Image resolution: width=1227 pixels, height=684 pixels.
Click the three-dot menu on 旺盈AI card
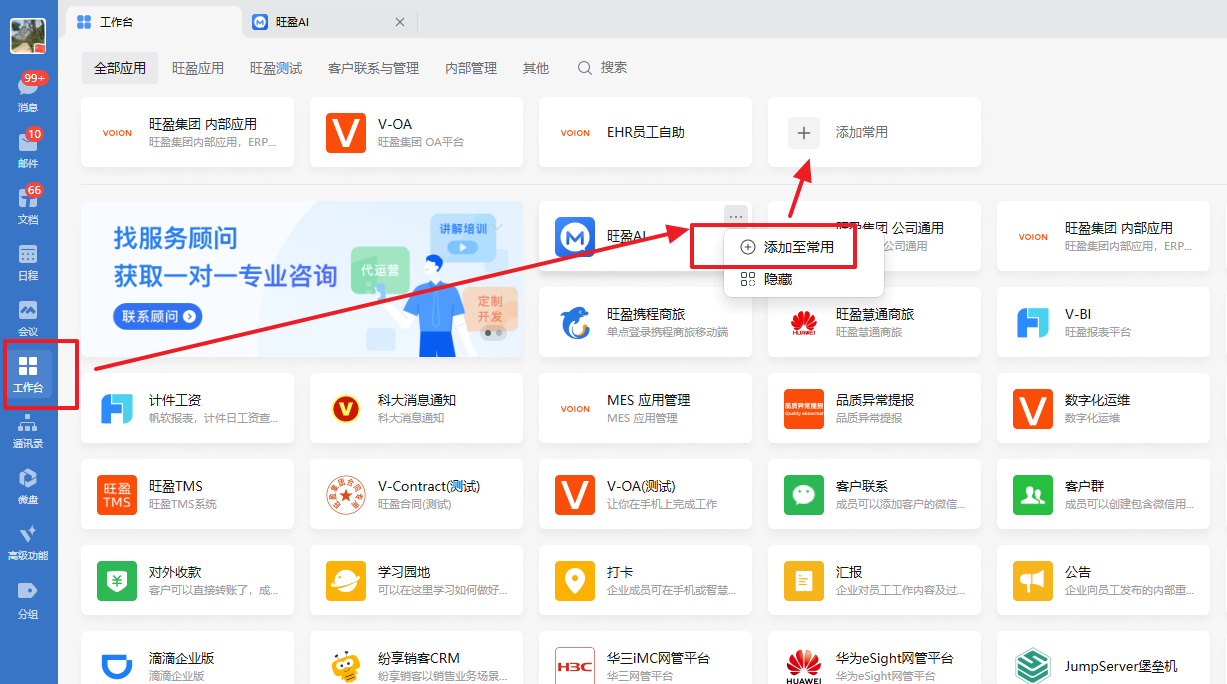pyautogui.click(x=736, y=216)
